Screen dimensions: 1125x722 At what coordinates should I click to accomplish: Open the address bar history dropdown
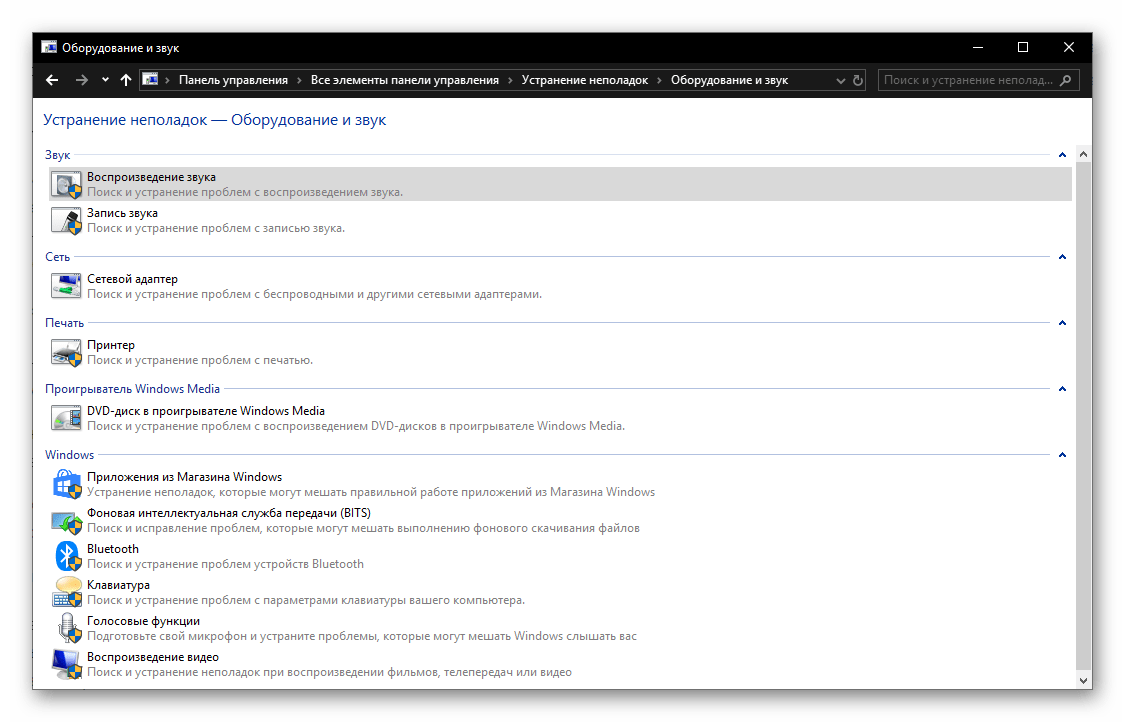coord(838,80)
